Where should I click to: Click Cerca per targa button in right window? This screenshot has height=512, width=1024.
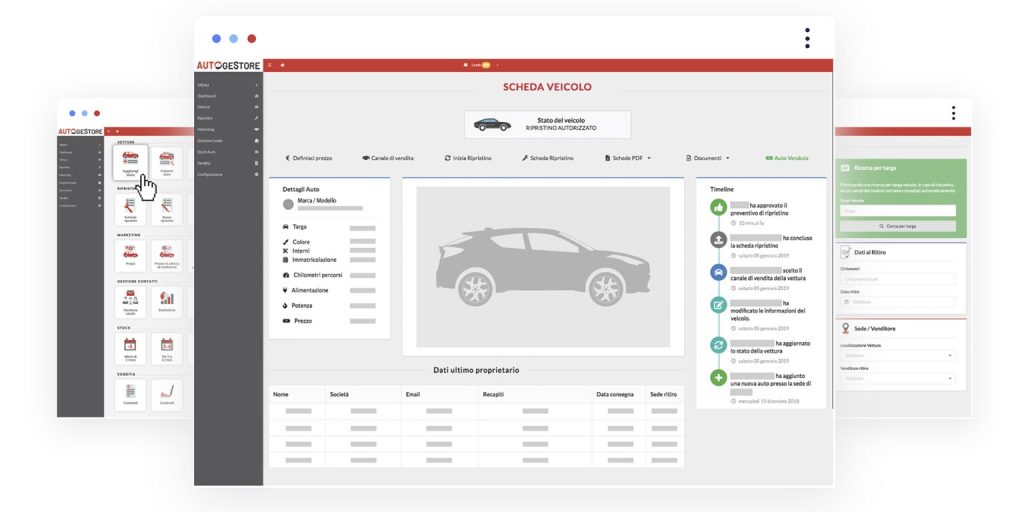pos(897,226)
